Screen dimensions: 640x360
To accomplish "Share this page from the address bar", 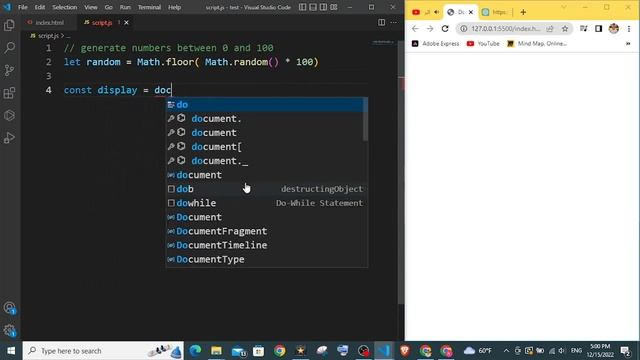I will (x=550, y=29).
